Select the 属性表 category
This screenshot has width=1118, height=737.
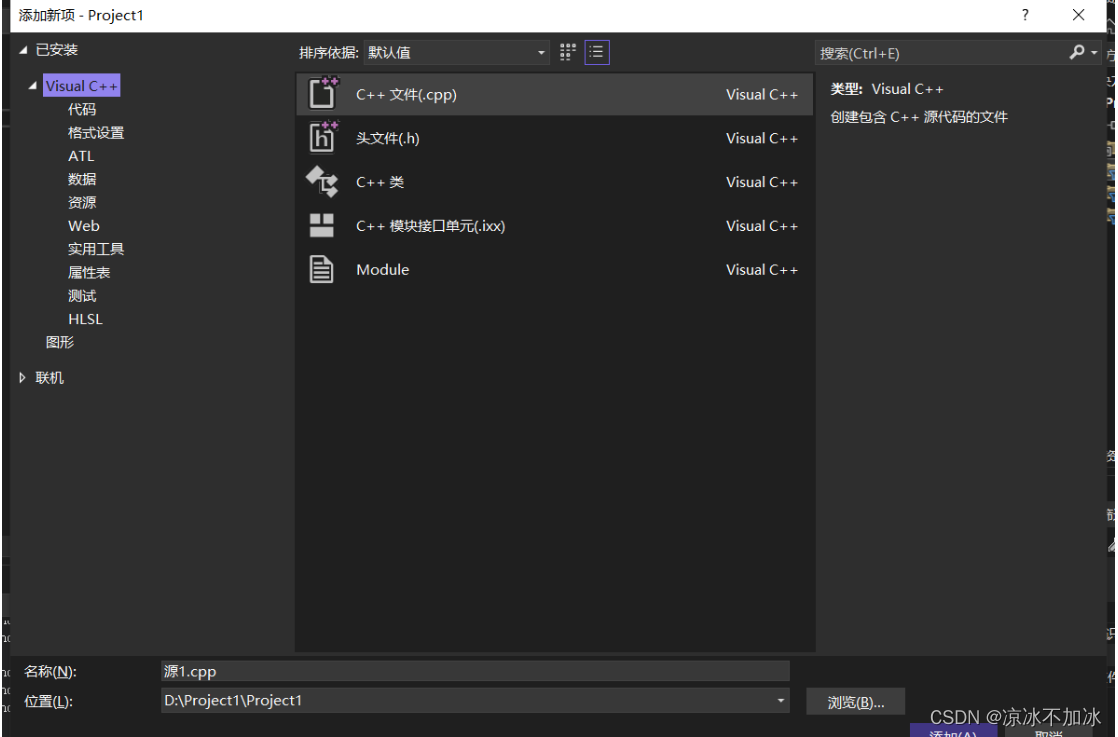(x=88, y=272)
